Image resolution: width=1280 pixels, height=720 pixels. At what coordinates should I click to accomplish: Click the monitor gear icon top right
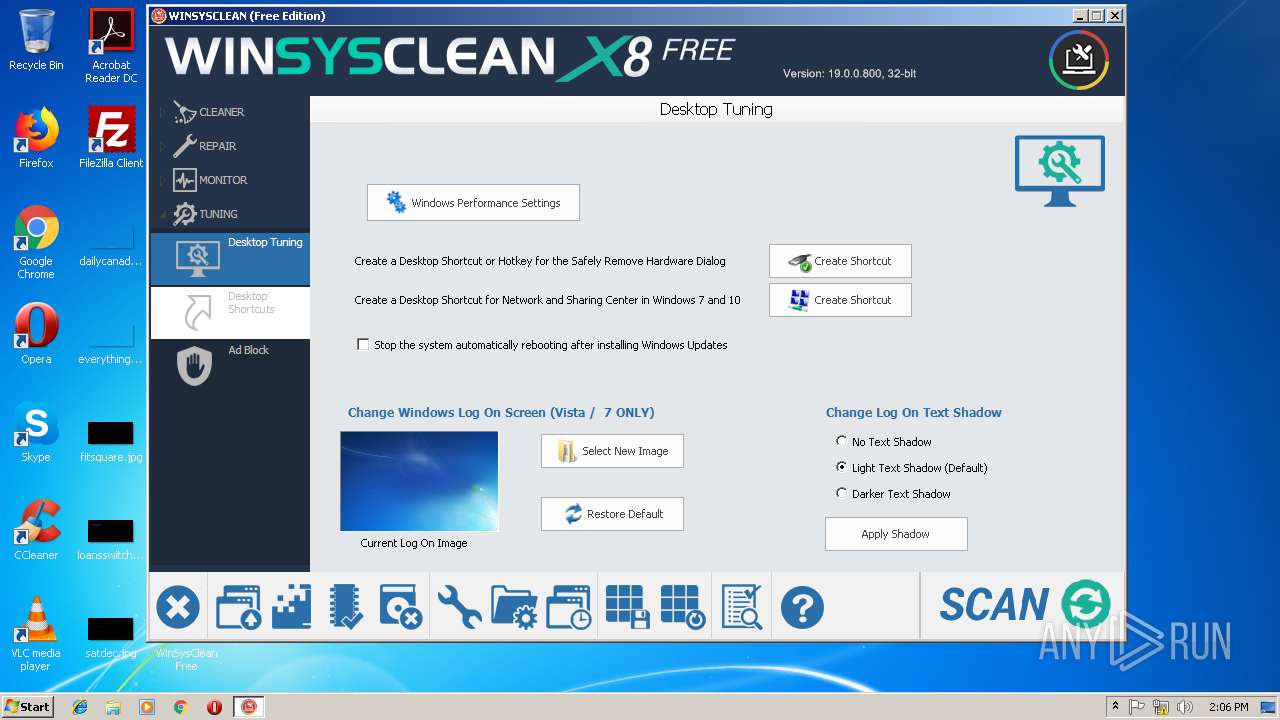(1060, 170)
